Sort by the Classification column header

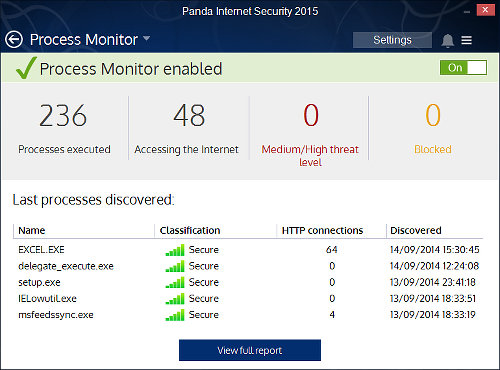190,230
